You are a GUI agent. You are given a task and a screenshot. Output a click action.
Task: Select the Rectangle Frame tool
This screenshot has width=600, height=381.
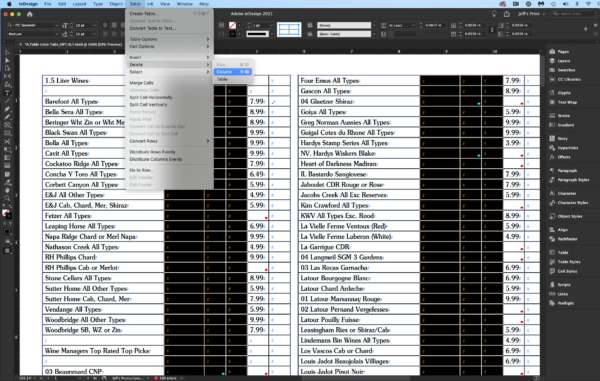click(7, 125)
